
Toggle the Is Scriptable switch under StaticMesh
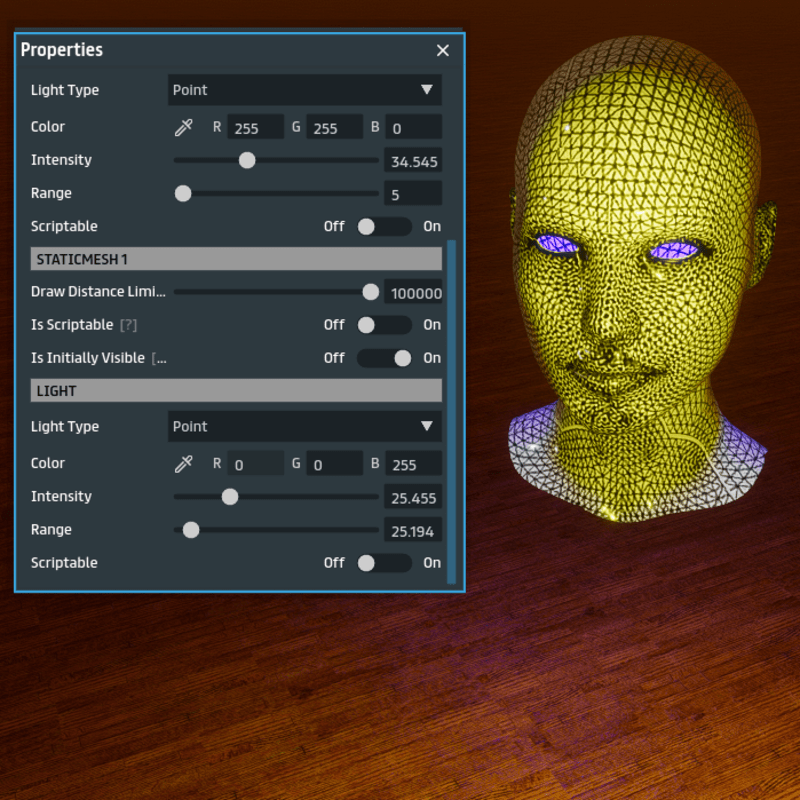(x=384, y=325)
